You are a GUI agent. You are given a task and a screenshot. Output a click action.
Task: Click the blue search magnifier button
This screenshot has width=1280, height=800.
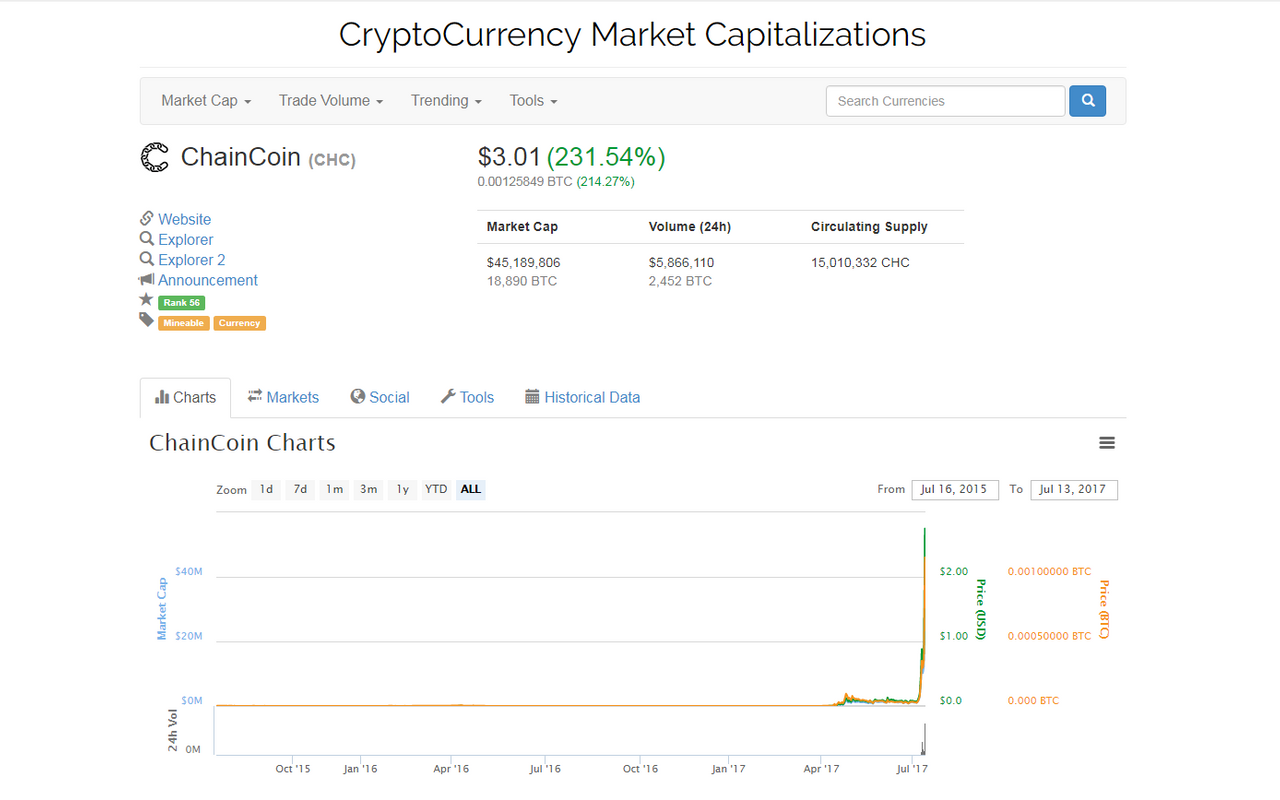click(1087, 101)
